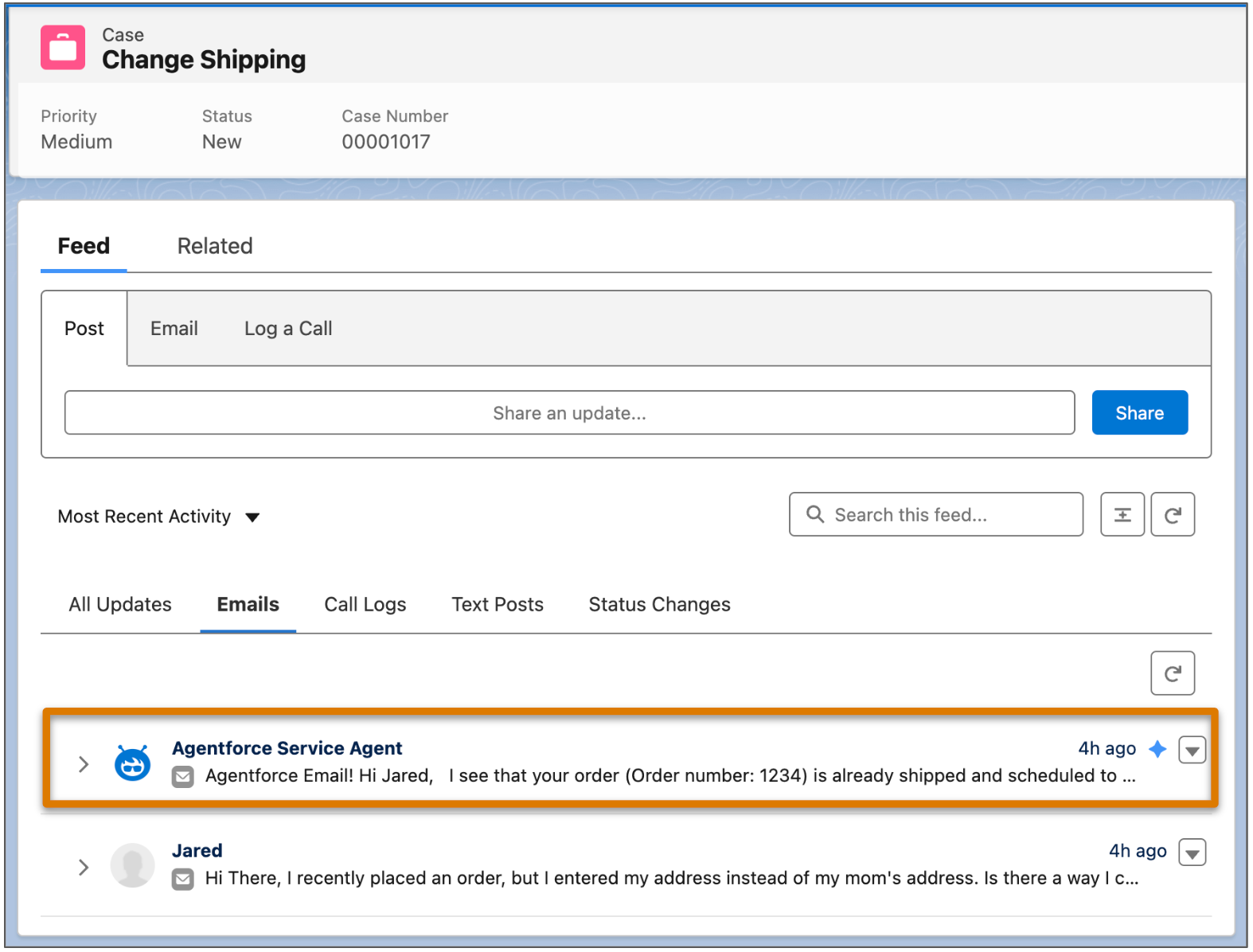Open the Most Recent Activity sort dropdown
The image size is (1253, 952).
[159, 517]
